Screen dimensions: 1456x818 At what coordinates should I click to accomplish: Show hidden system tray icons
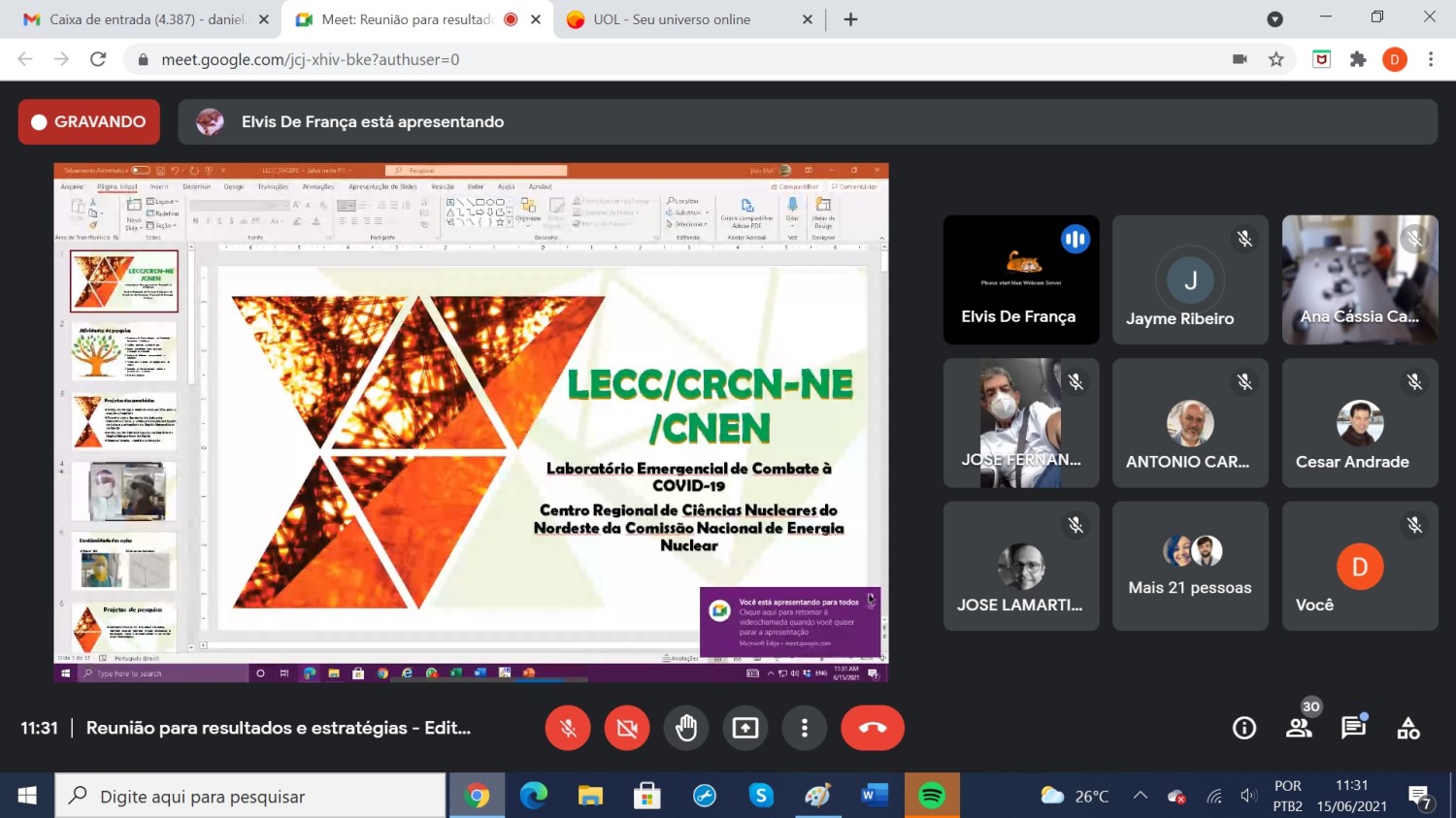coord(1141,796)
